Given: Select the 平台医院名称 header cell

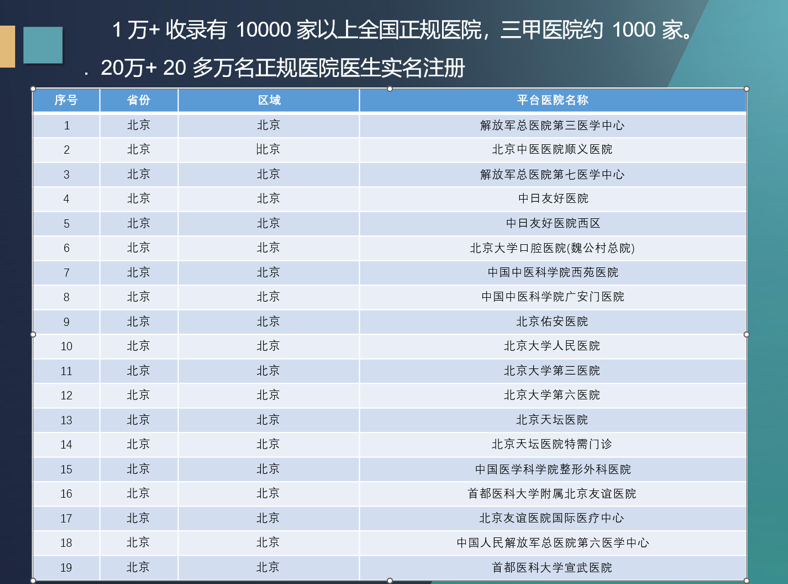Looking at the screenshot, I should click(552, 100).
